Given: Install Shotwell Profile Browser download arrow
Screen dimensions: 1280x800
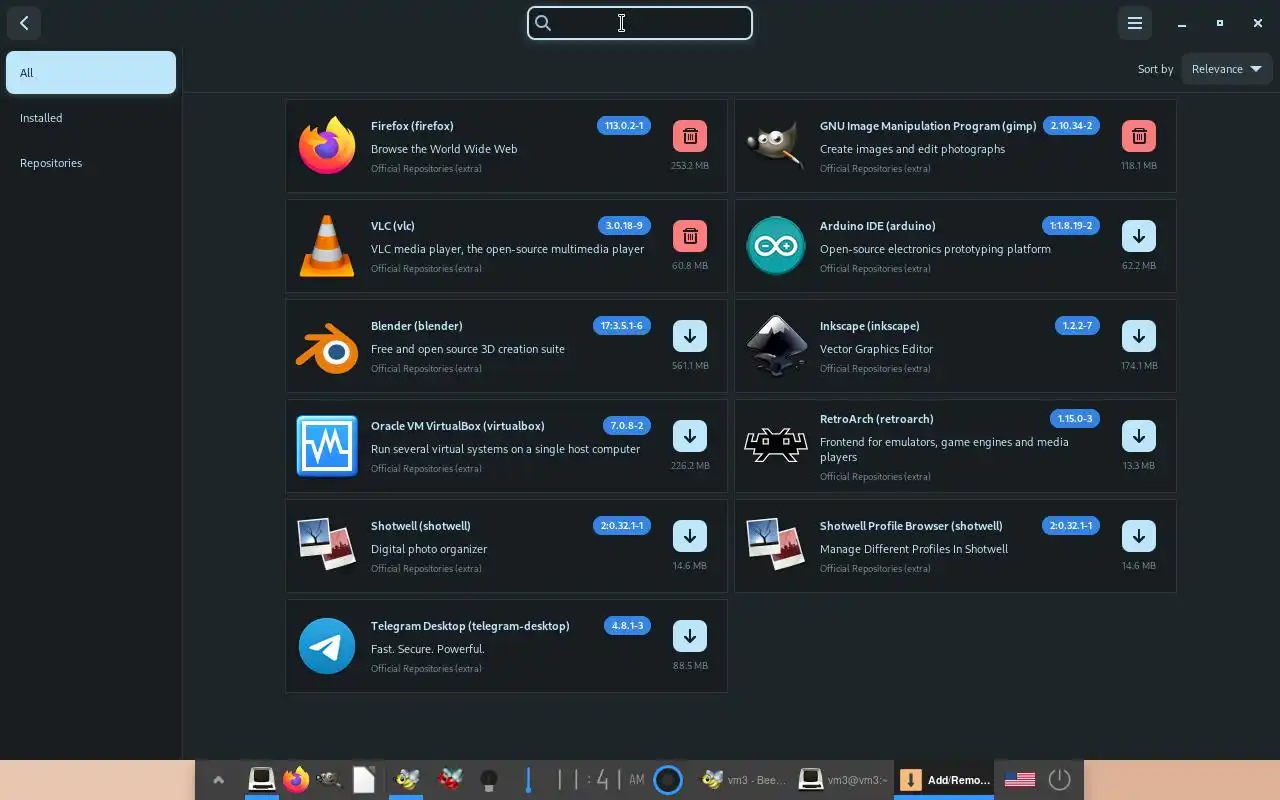Looking at the screenshot, I should click(x=1138, y=536).
